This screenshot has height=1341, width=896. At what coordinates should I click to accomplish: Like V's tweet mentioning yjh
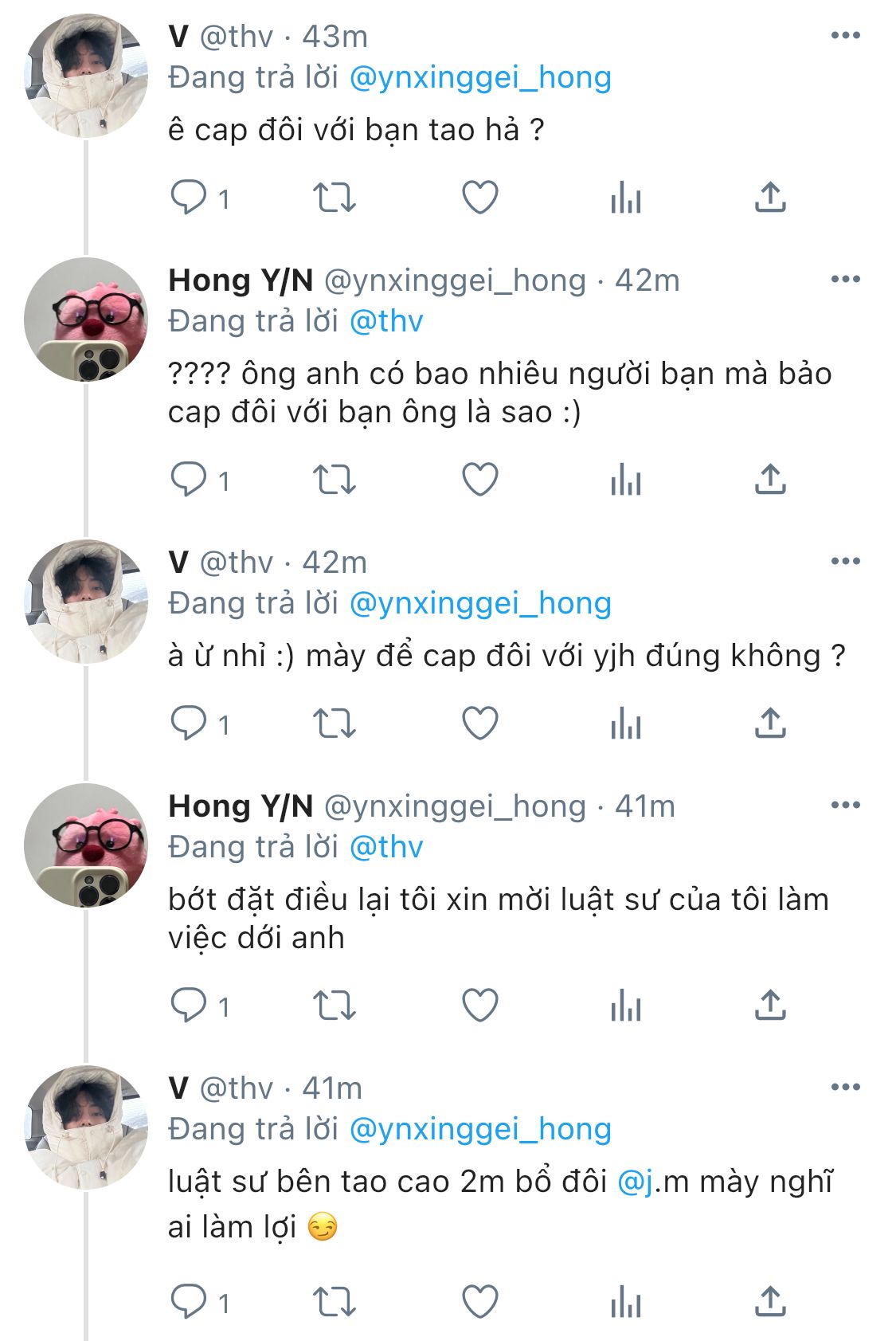click(x=480, y=723)
